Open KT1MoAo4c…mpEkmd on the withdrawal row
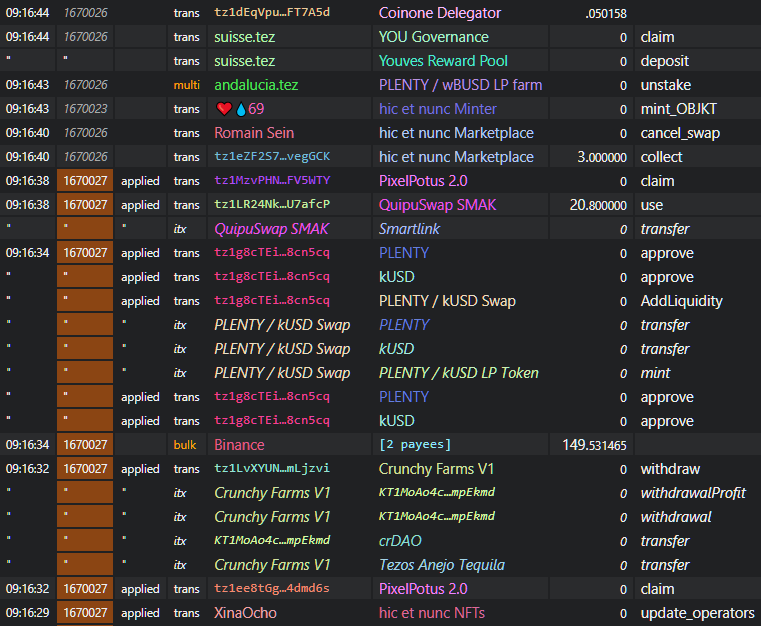 436,516
